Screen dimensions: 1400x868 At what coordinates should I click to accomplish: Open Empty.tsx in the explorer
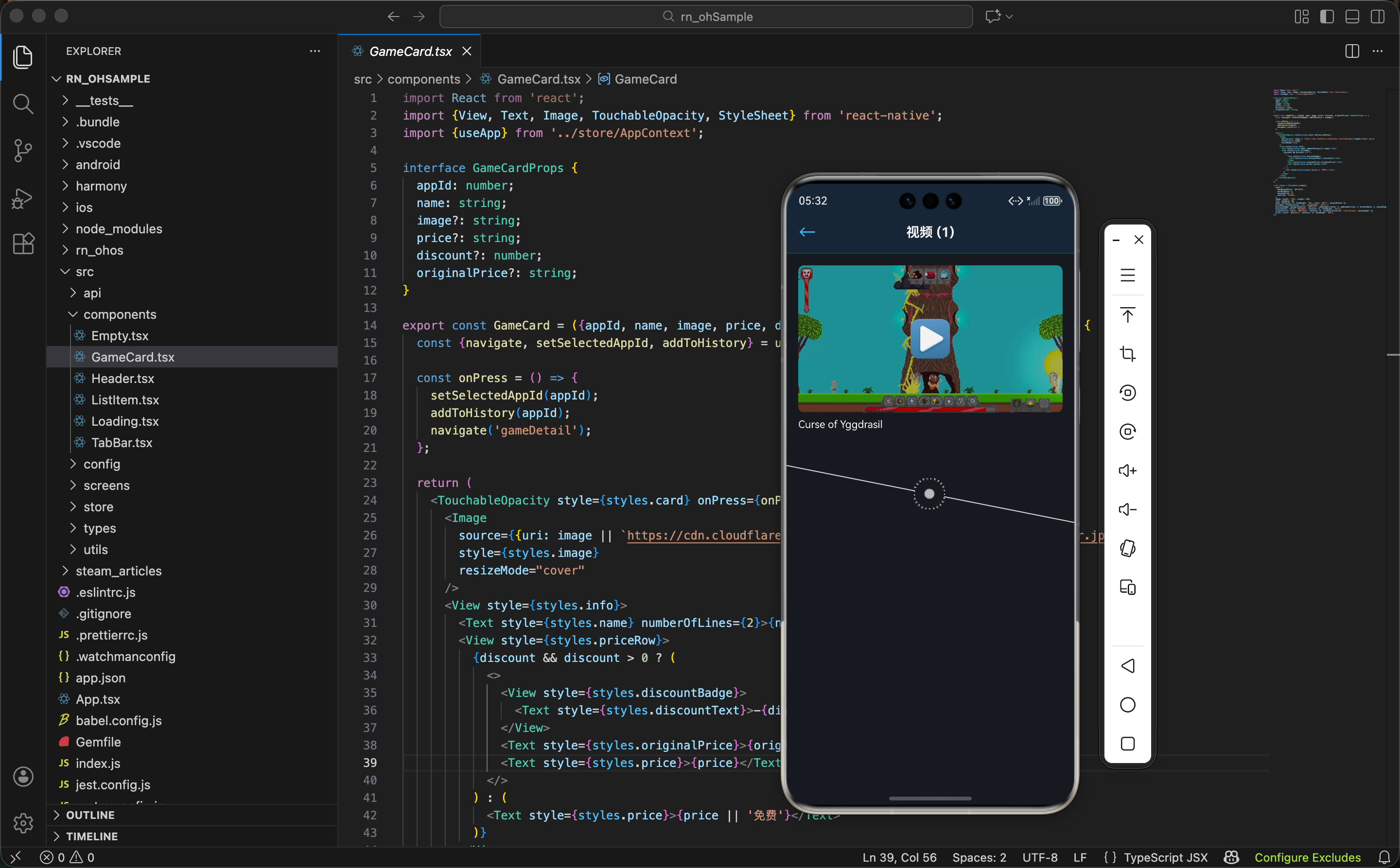(x=192, y=336)
